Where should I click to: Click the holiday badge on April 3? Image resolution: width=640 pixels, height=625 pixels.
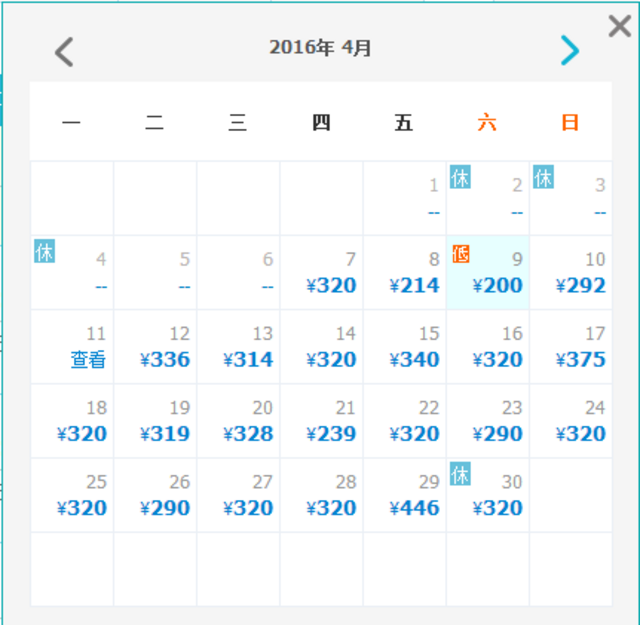point(543,177)
